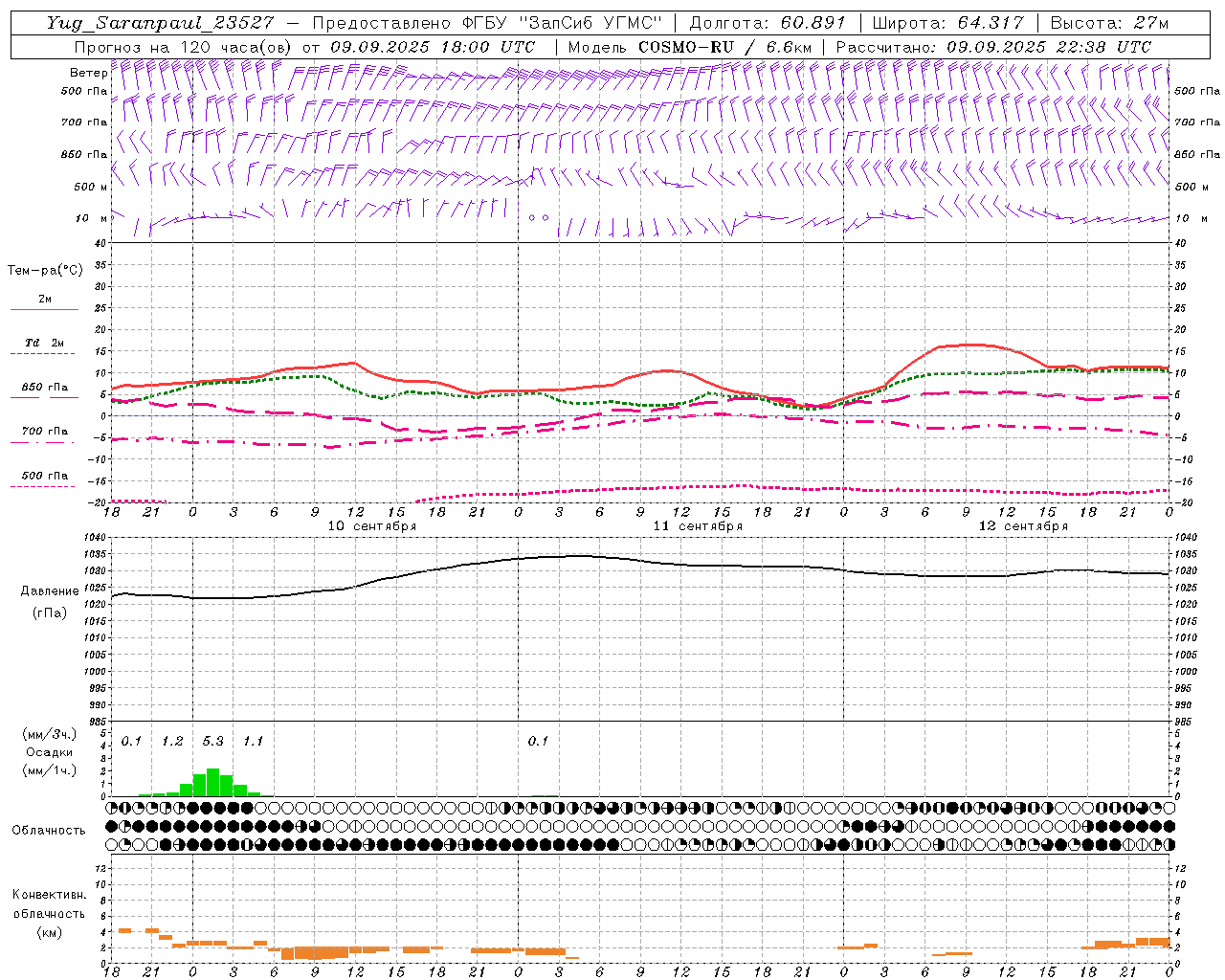1225x980 pixels.
Task: Select the Td 2м dew point legend entry
Action: [x=45, y=343]
